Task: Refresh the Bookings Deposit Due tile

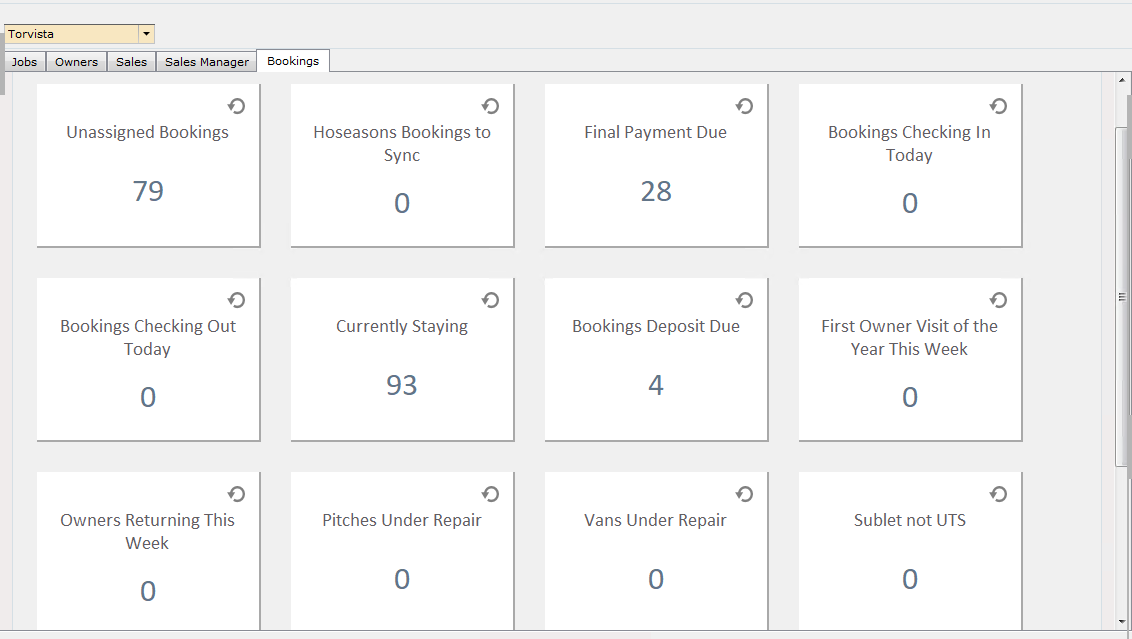Action: tap(745, 300)
